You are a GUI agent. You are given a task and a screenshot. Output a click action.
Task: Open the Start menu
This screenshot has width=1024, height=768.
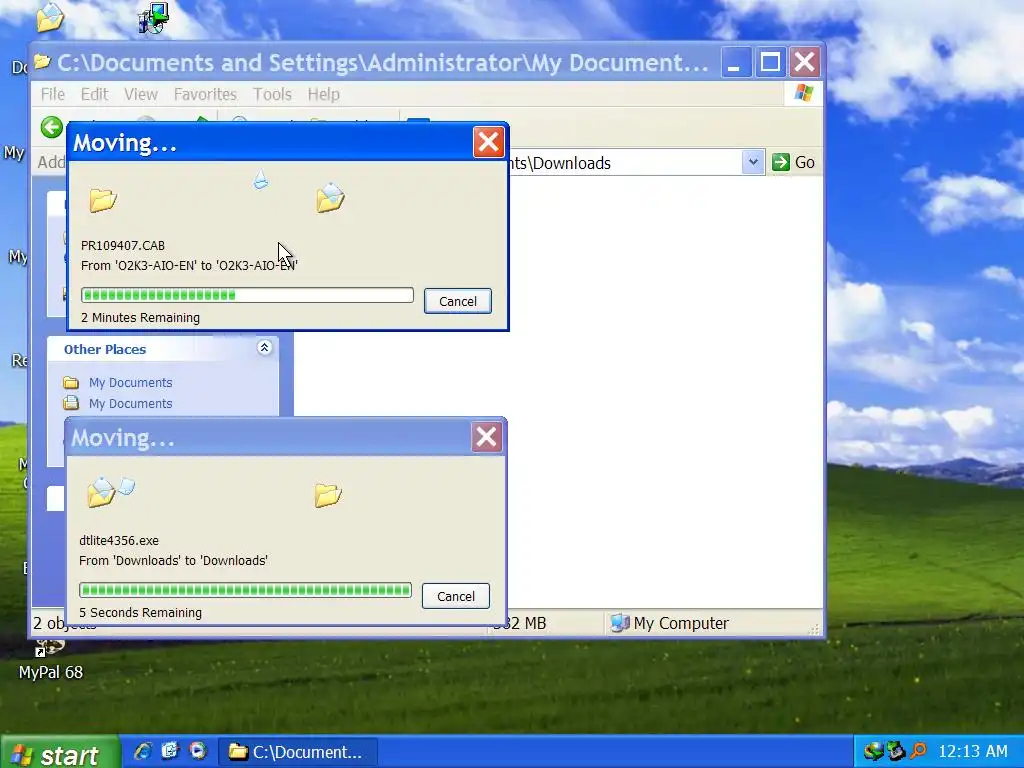(x=60, y=753)
